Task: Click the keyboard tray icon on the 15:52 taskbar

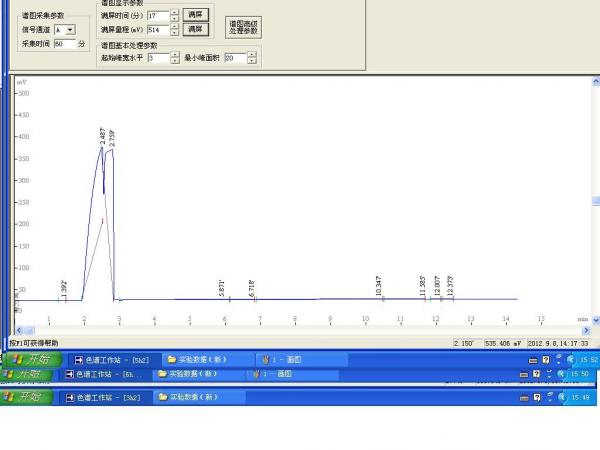Action: (x=533, y=360)
